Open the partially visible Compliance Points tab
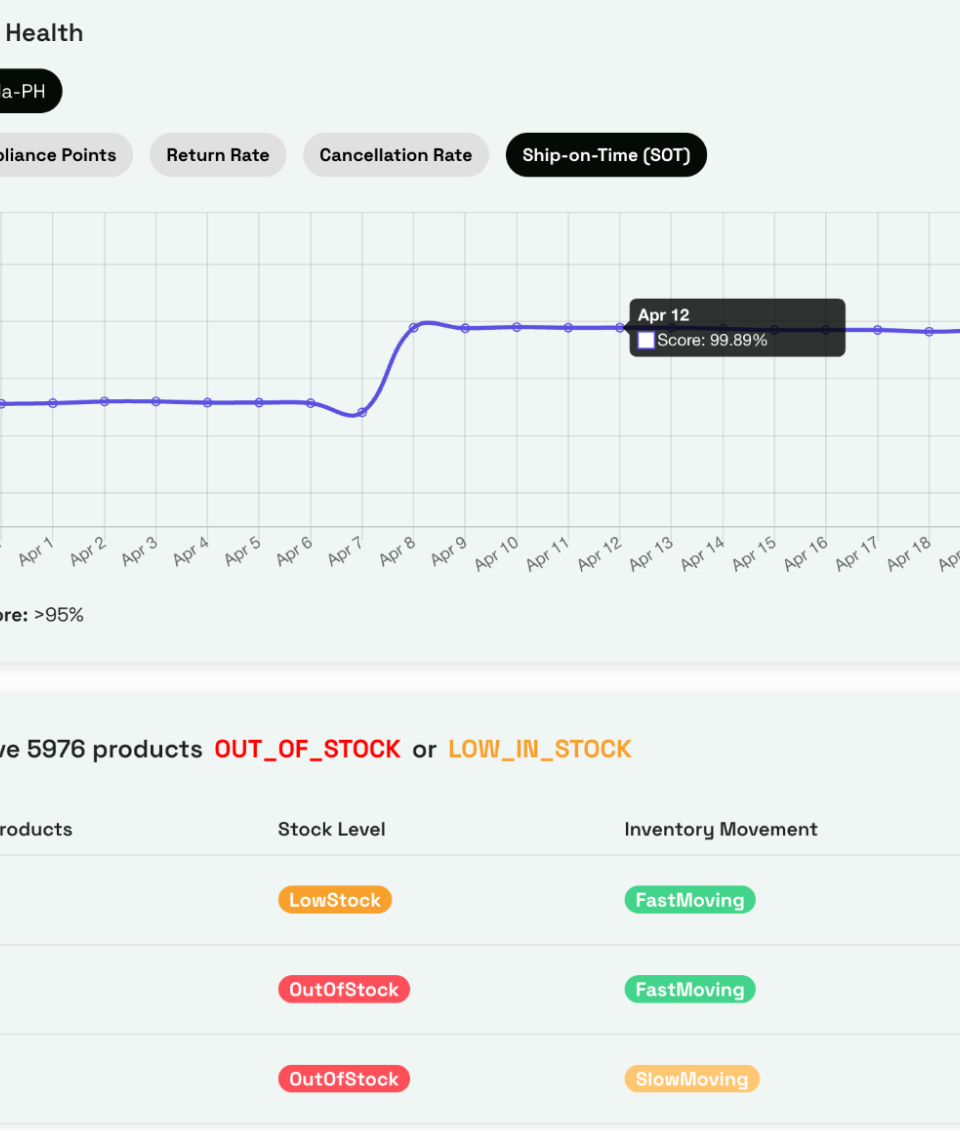Viewport: 960px width, 1131px height. pos(62,155)
